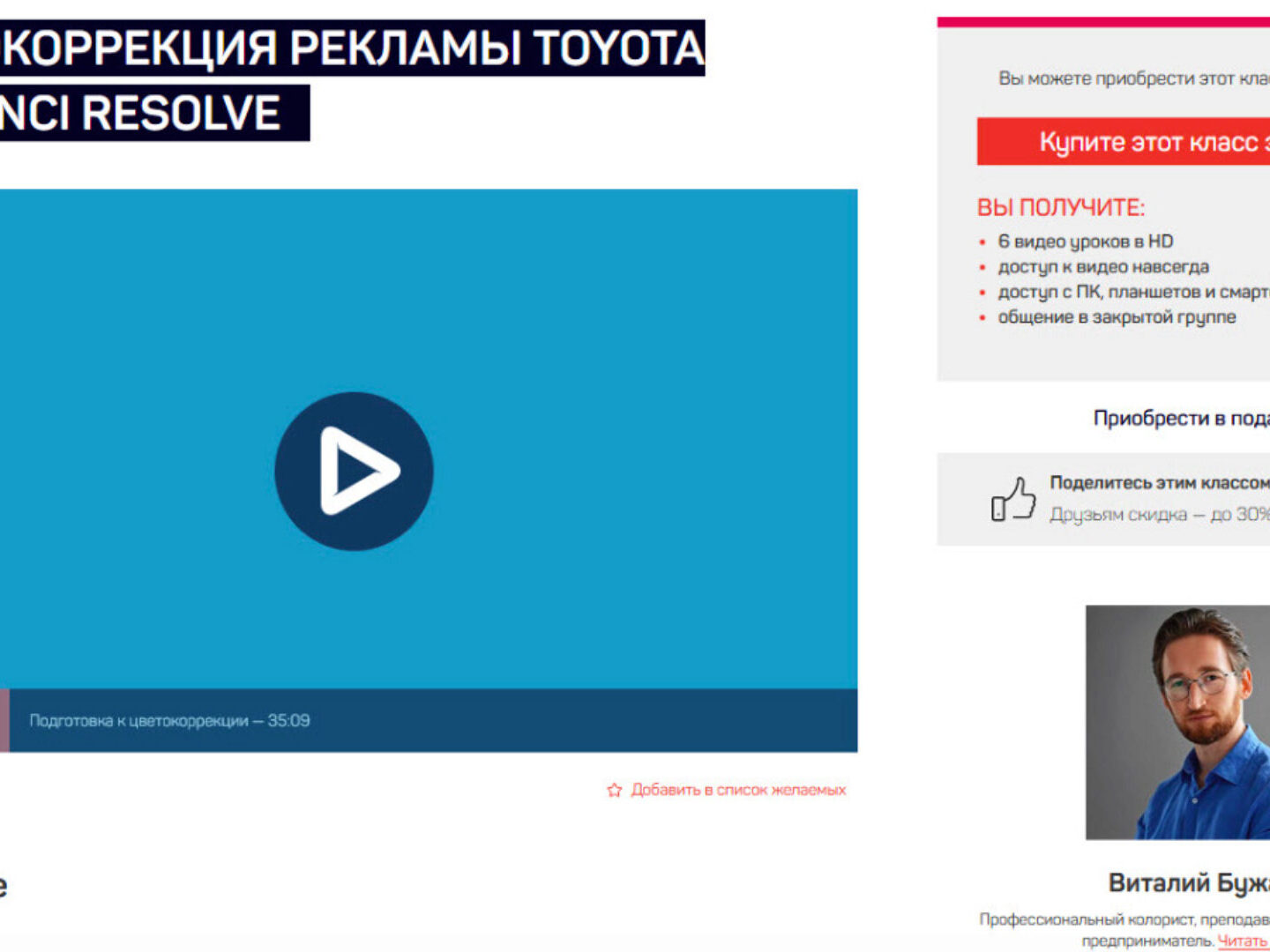Screen dimensions: 1270x952
Task: Open instructor Виталий's portrait photo
Action: pyautogui.click(x=1177, y=721)
